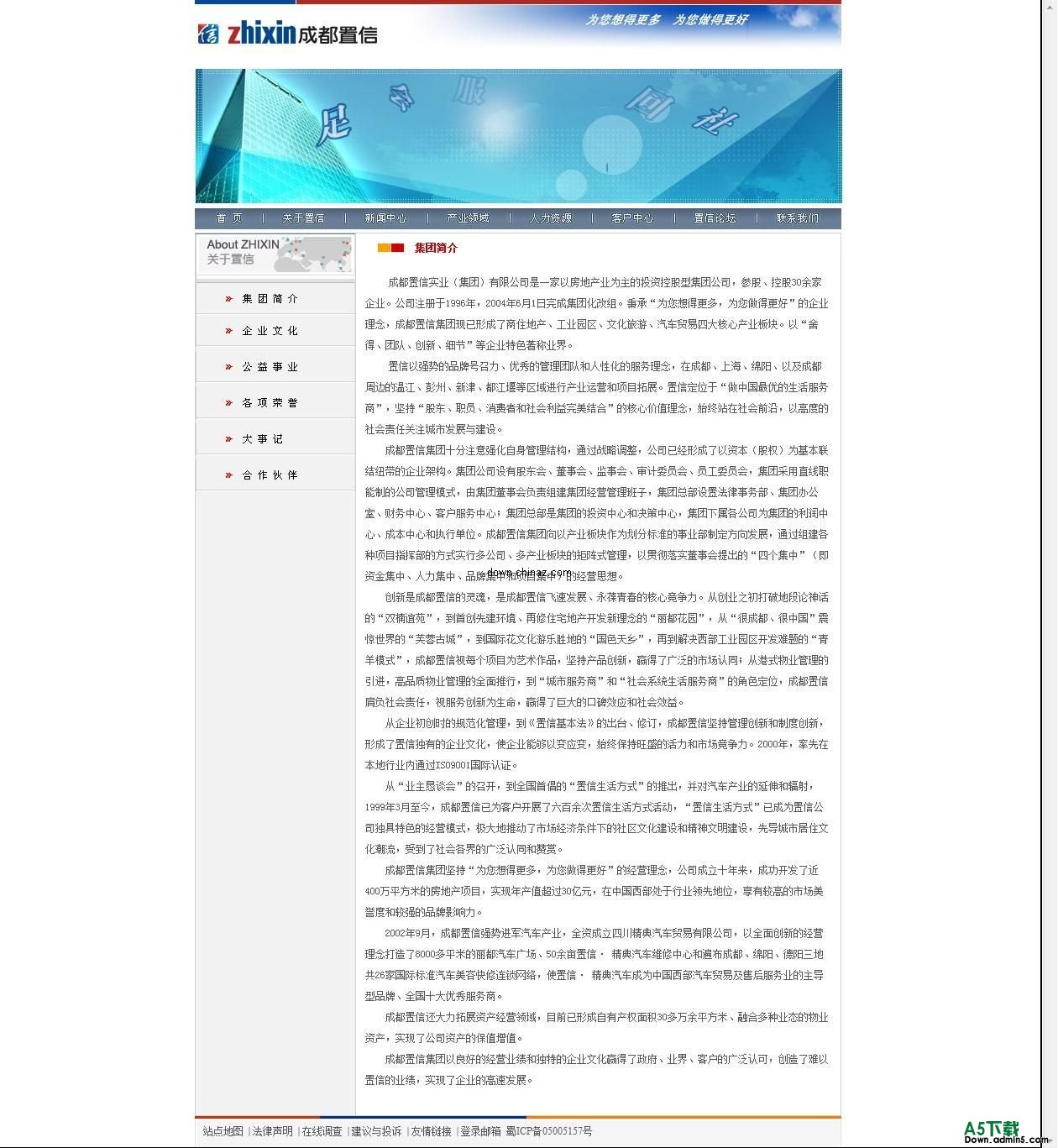Open 各项荣誉 sidebar item
This screenshot has height=1148, width=1058.
[x=270, y=403]
